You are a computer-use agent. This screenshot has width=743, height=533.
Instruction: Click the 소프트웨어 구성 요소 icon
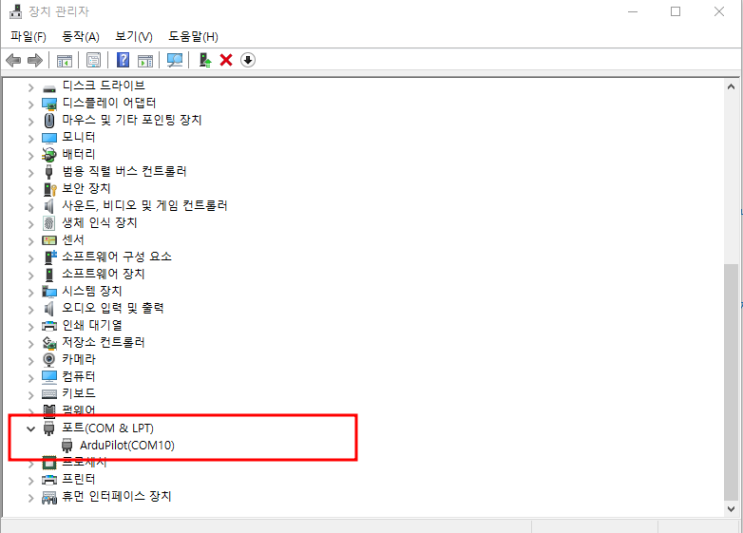coord(50,257)
